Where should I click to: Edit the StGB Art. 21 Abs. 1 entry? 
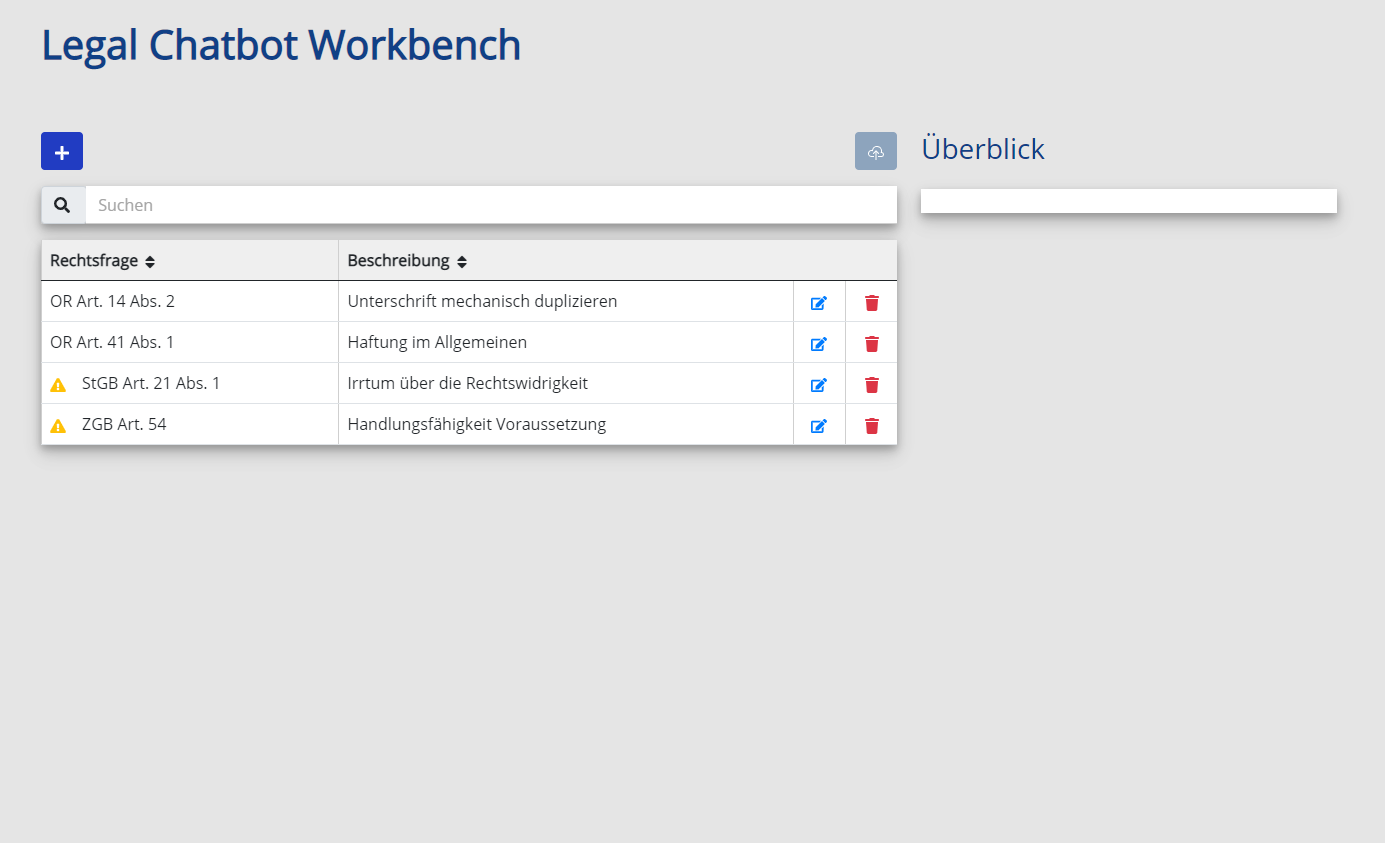(x=819, y=384)
